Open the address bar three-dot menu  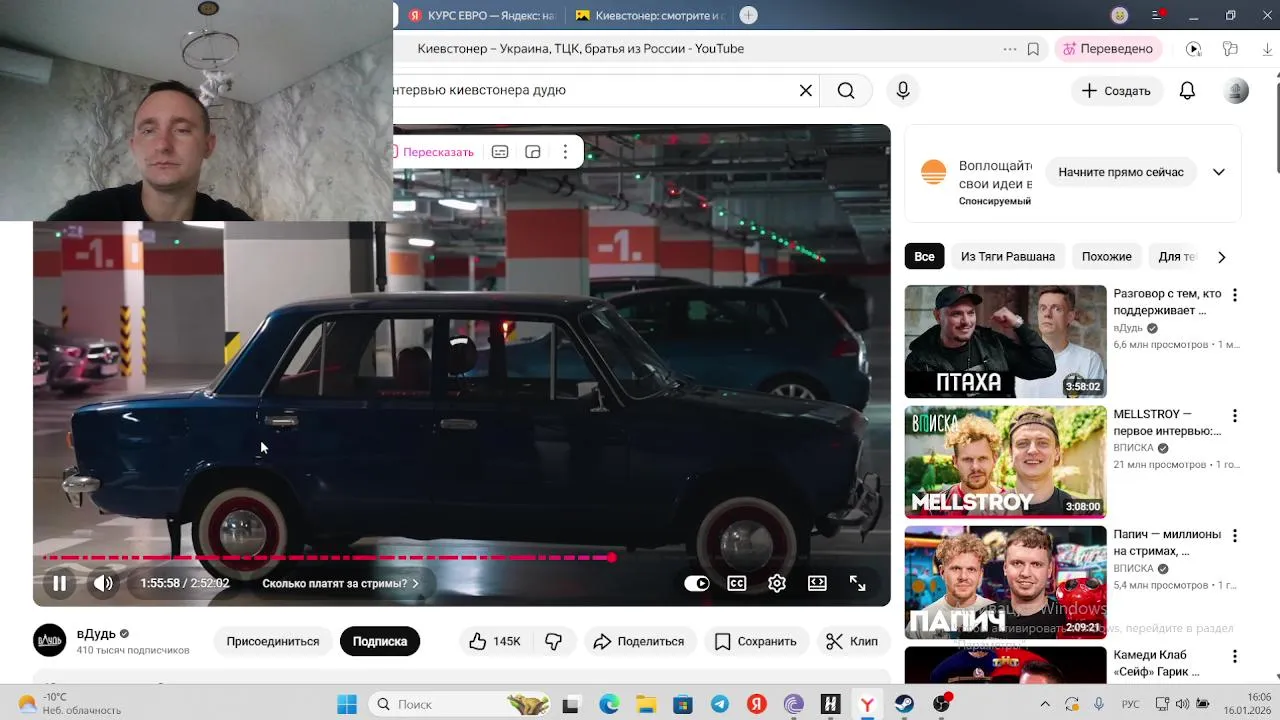pos(1010,49)
